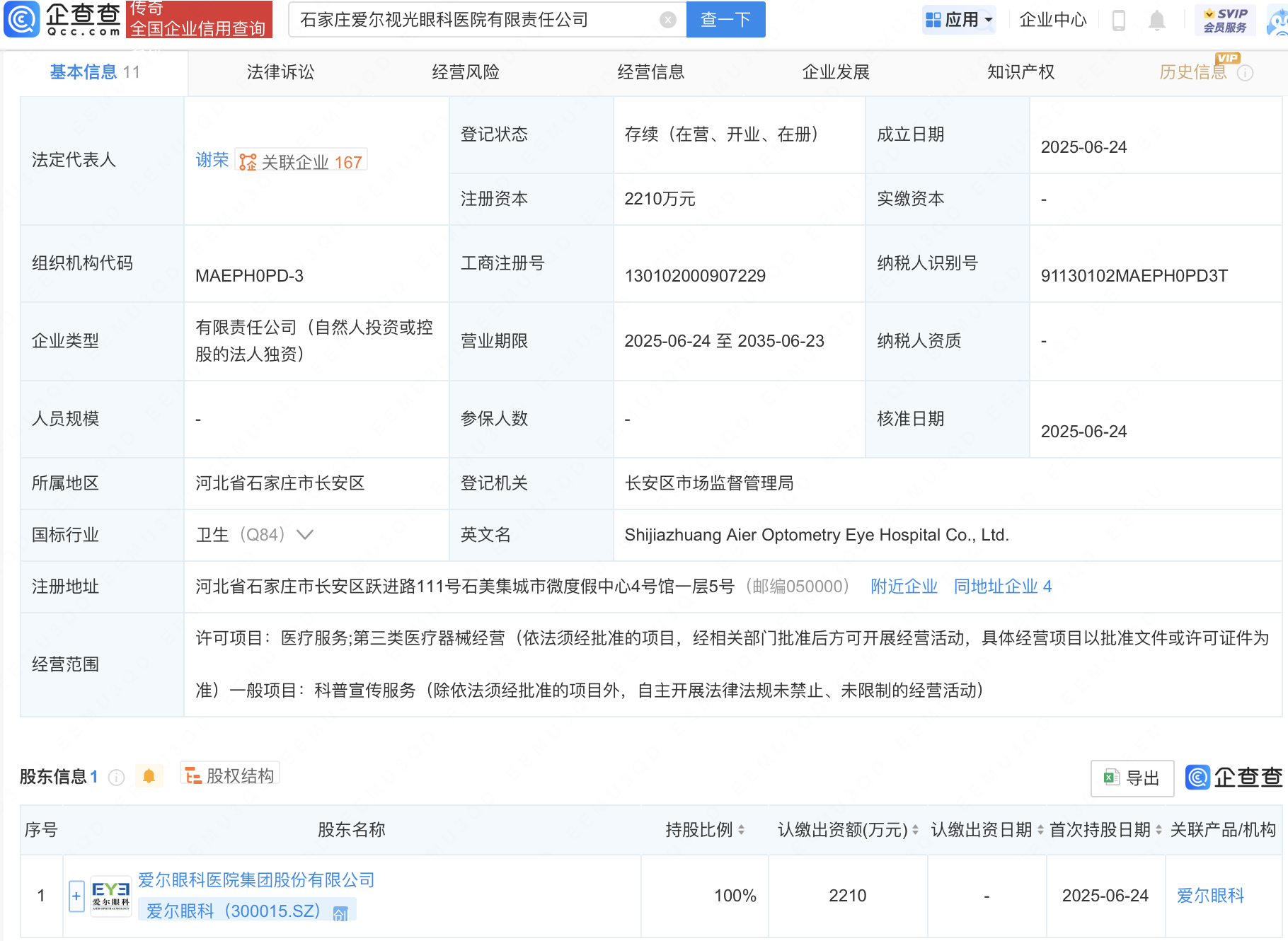Expand the shareholder row plus button
This screenshot has height=941, width=1288.
76,896
